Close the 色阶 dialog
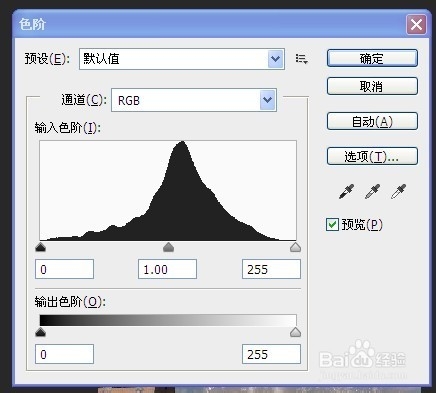The image size is (436, 393). [416, 24]
